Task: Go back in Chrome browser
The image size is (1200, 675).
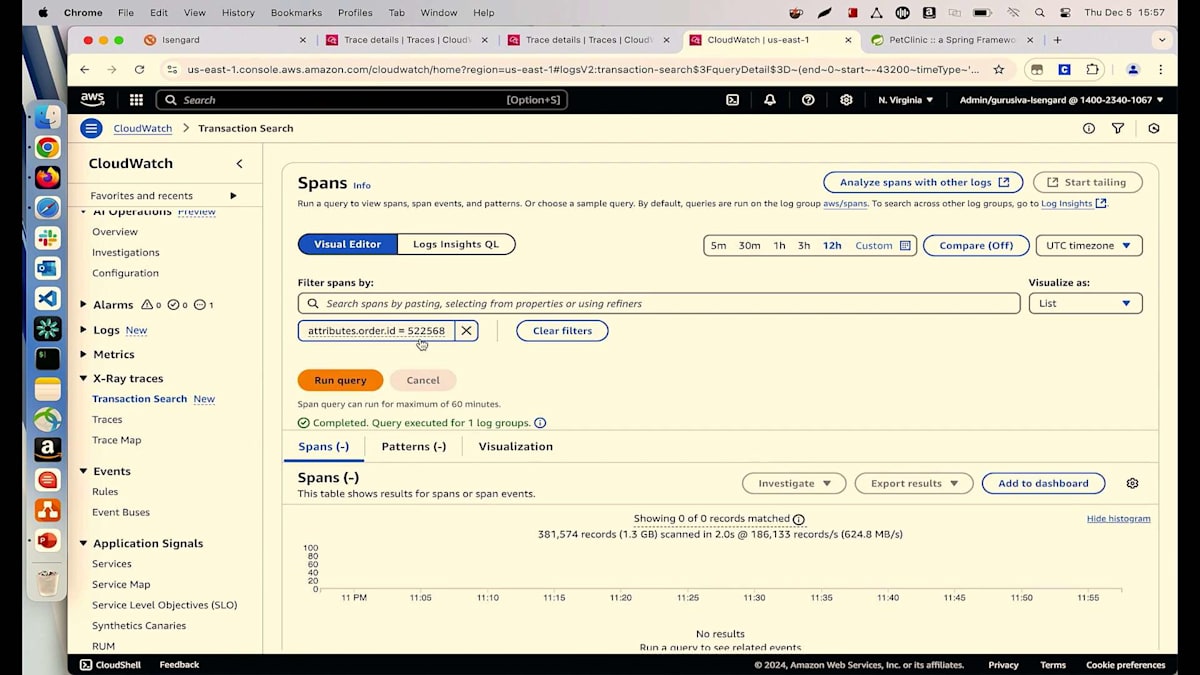Action: [x=84, y=70]
